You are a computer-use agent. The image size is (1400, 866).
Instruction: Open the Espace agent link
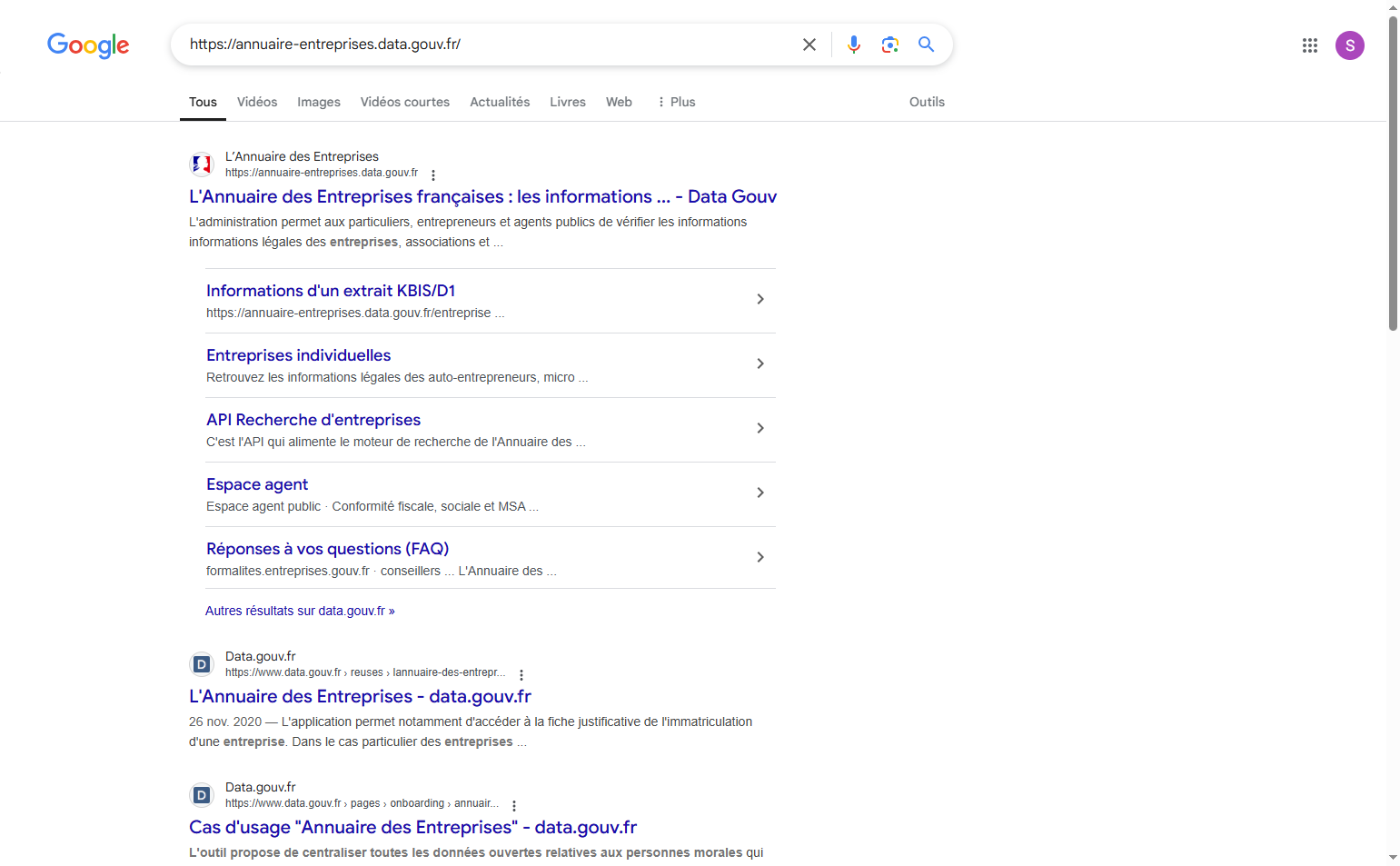click(x=257, y=484)
